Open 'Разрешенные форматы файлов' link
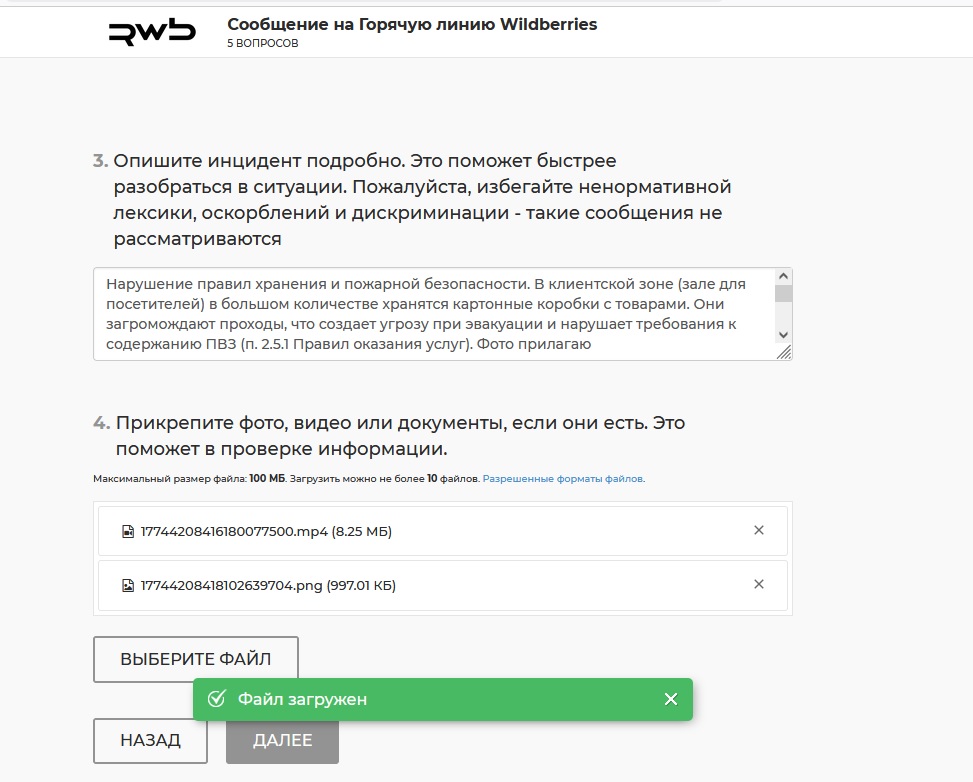Image resolution: width=973 pixels, height=782 pixels. (563, 479)
